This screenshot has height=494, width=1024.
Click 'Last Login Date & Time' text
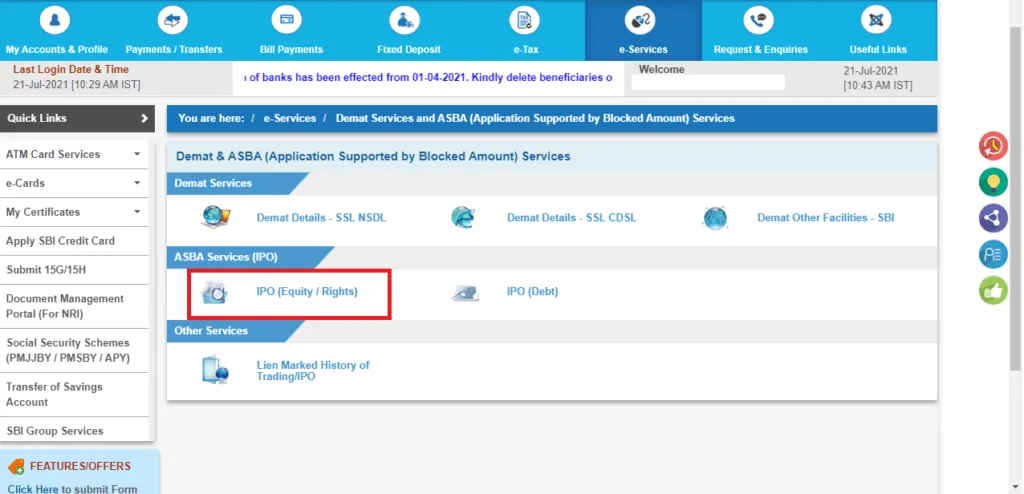coord(71,69)
